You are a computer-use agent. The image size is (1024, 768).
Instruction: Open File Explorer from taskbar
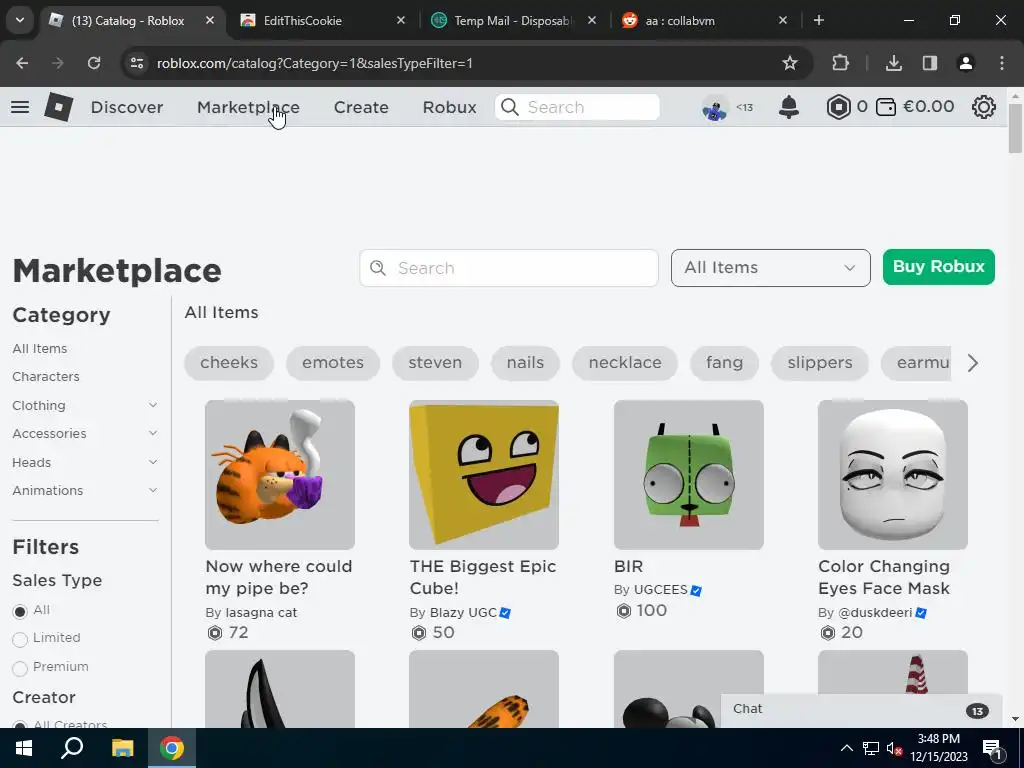click(x=122, y=748)
